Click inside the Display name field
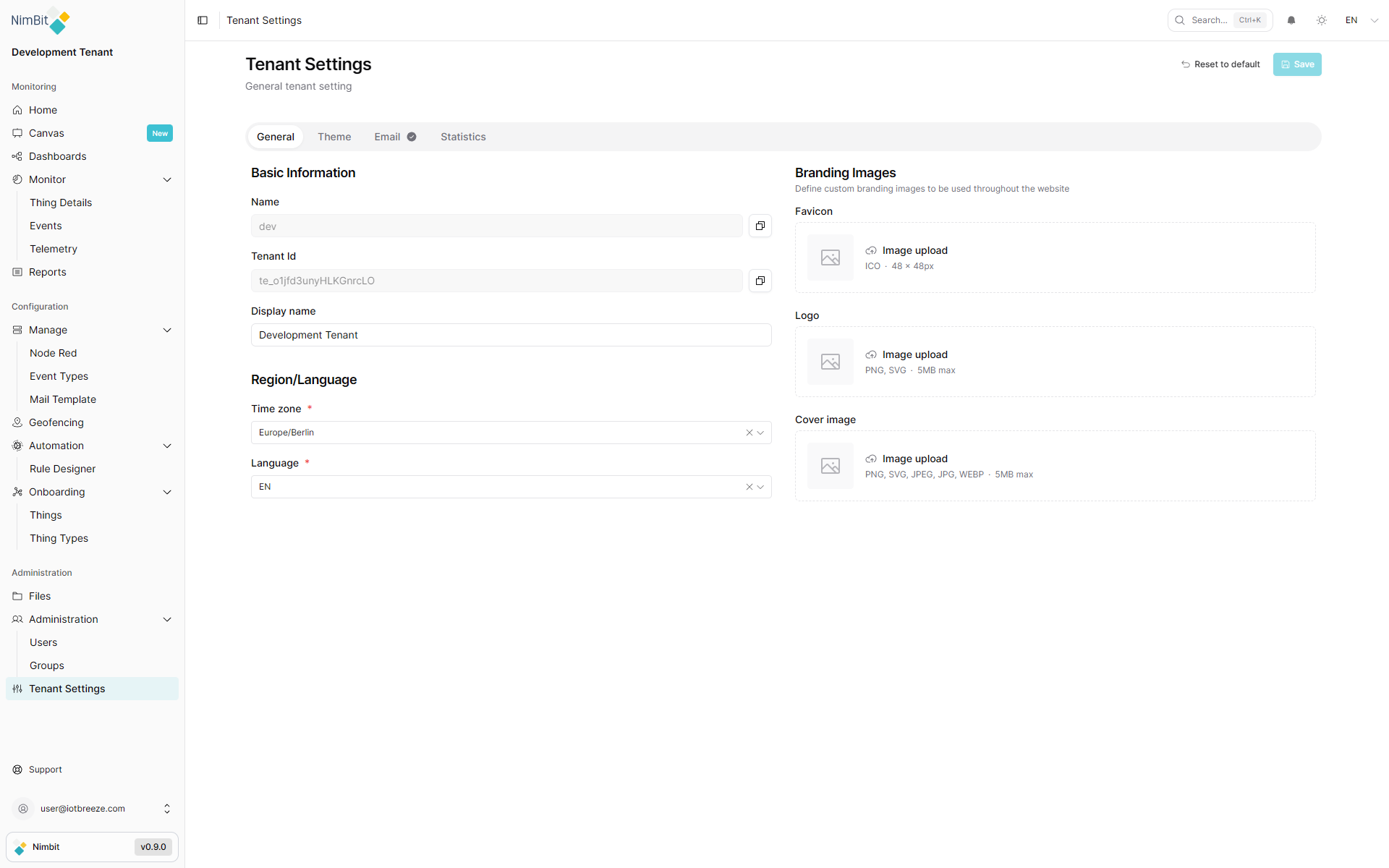 tap(511, 335)
